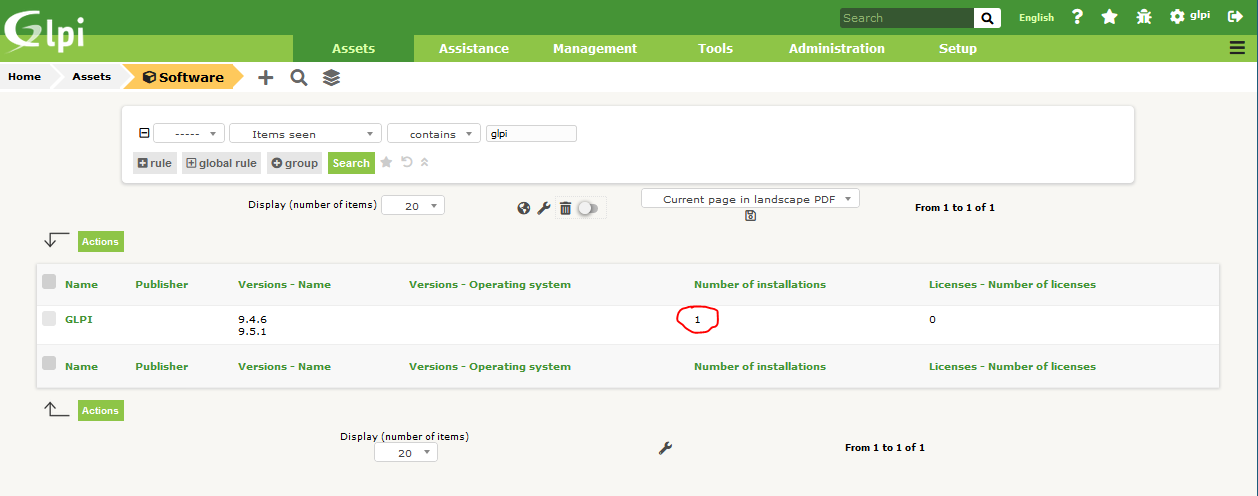1258x496 pixels.
Task: Sort by Name column header
Action: (x=81, y=284)
